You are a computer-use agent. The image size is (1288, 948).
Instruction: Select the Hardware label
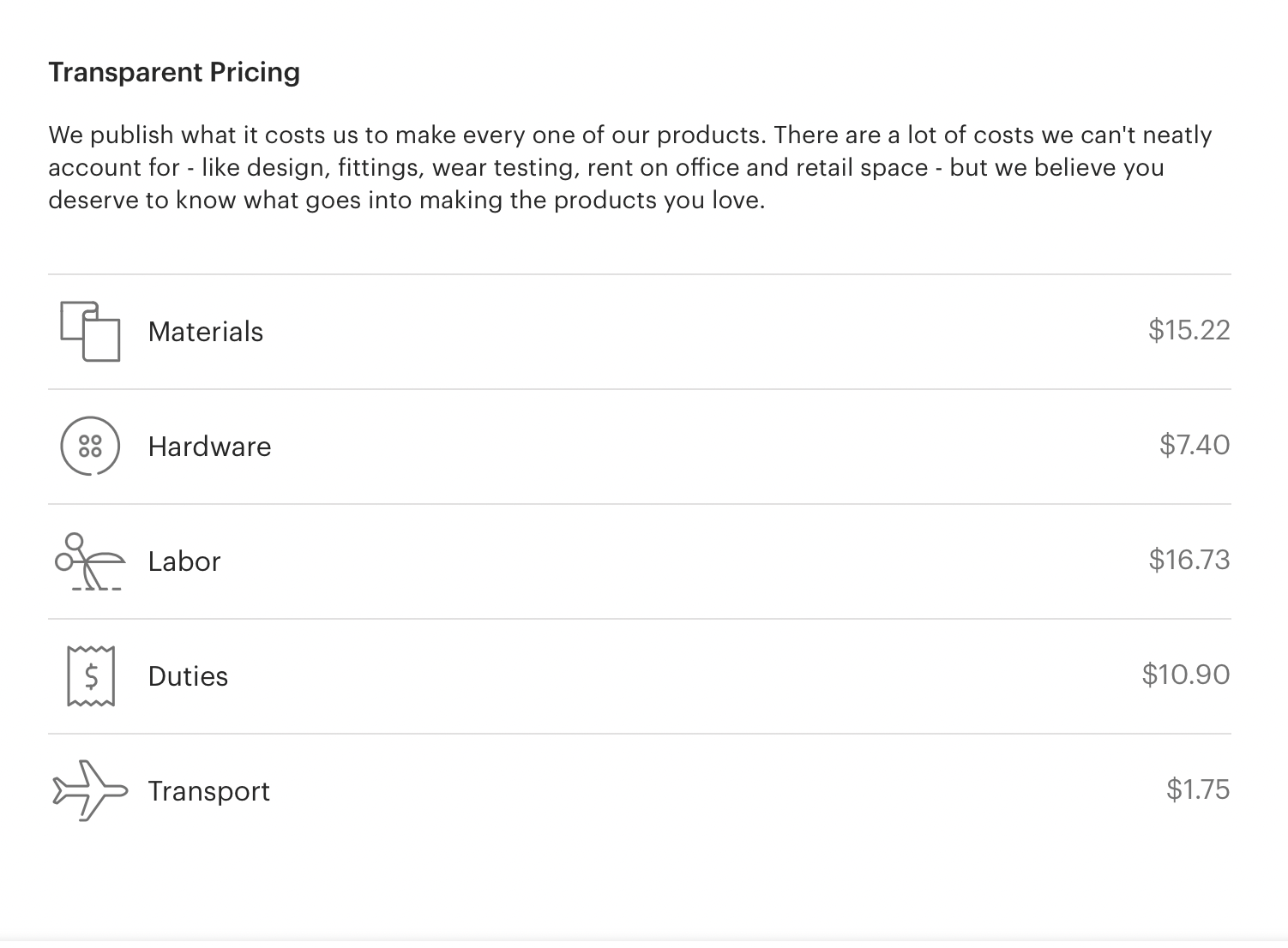tap(209, 447)
